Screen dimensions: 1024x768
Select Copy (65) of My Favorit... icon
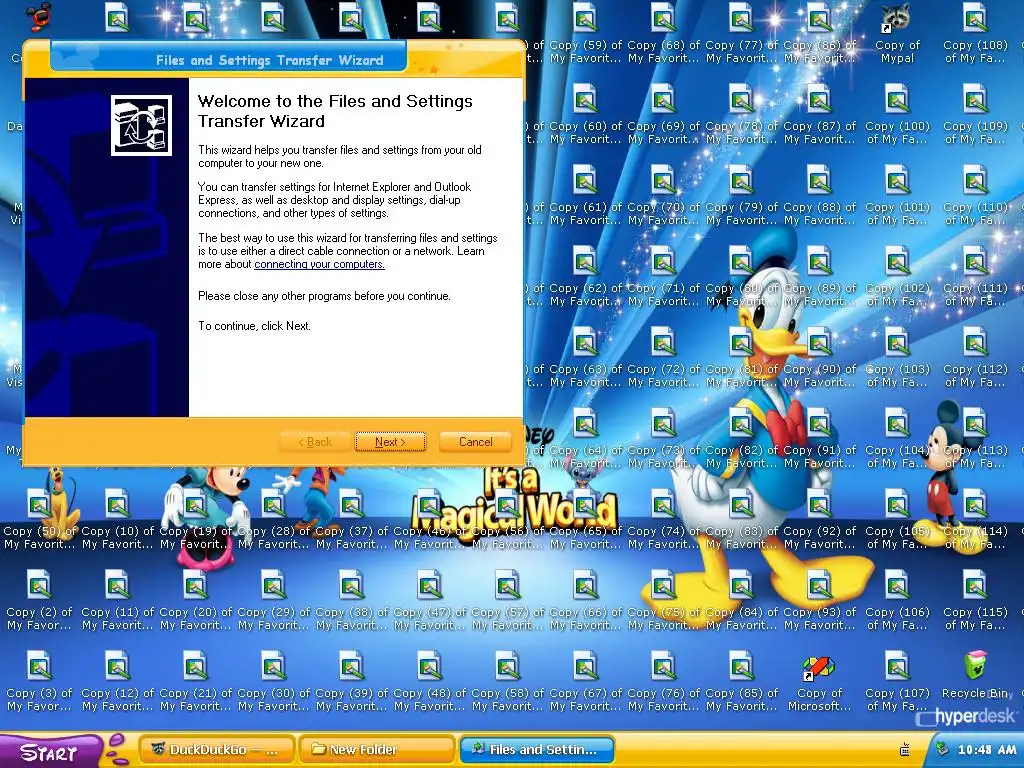(x=585, y=503)
